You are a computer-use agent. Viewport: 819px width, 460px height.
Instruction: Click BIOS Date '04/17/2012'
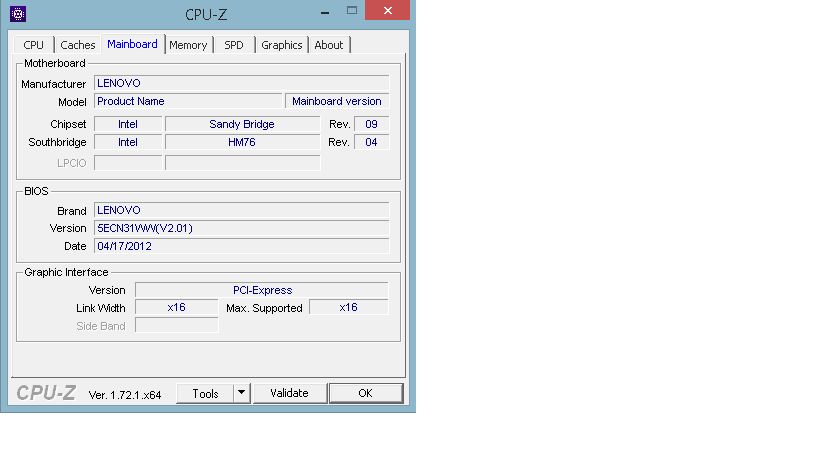(241, 246)
